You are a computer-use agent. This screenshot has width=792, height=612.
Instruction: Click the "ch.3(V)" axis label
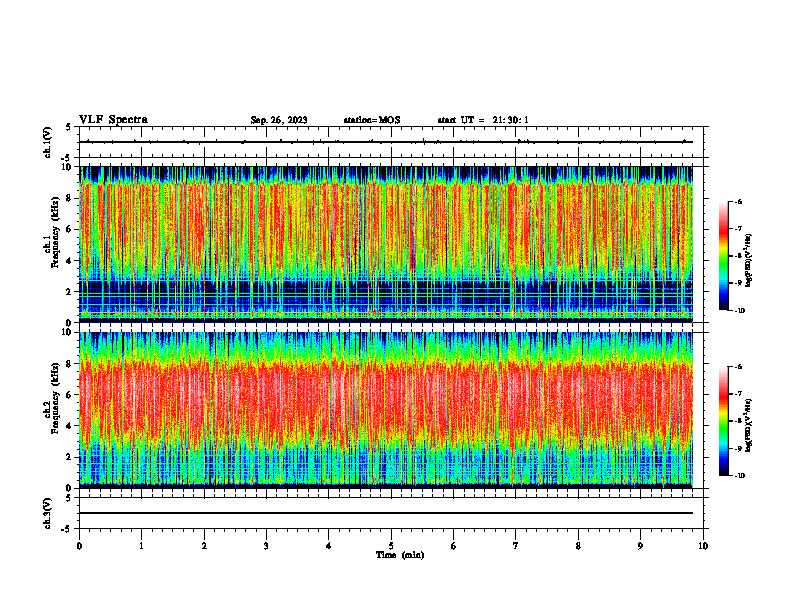click(47, 513)
